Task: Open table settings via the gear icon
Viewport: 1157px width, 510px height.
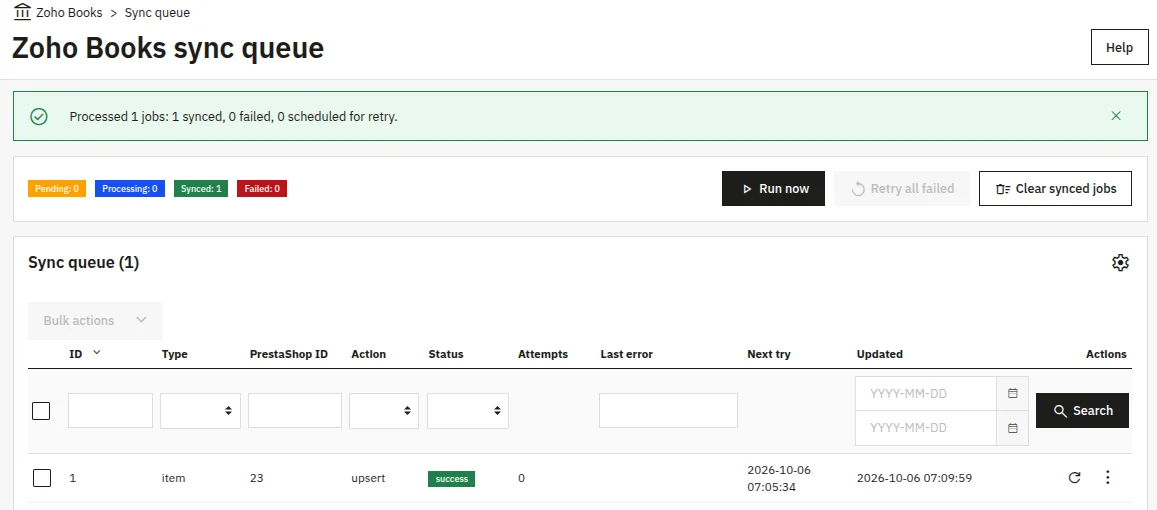Action: pos(1120,263)
